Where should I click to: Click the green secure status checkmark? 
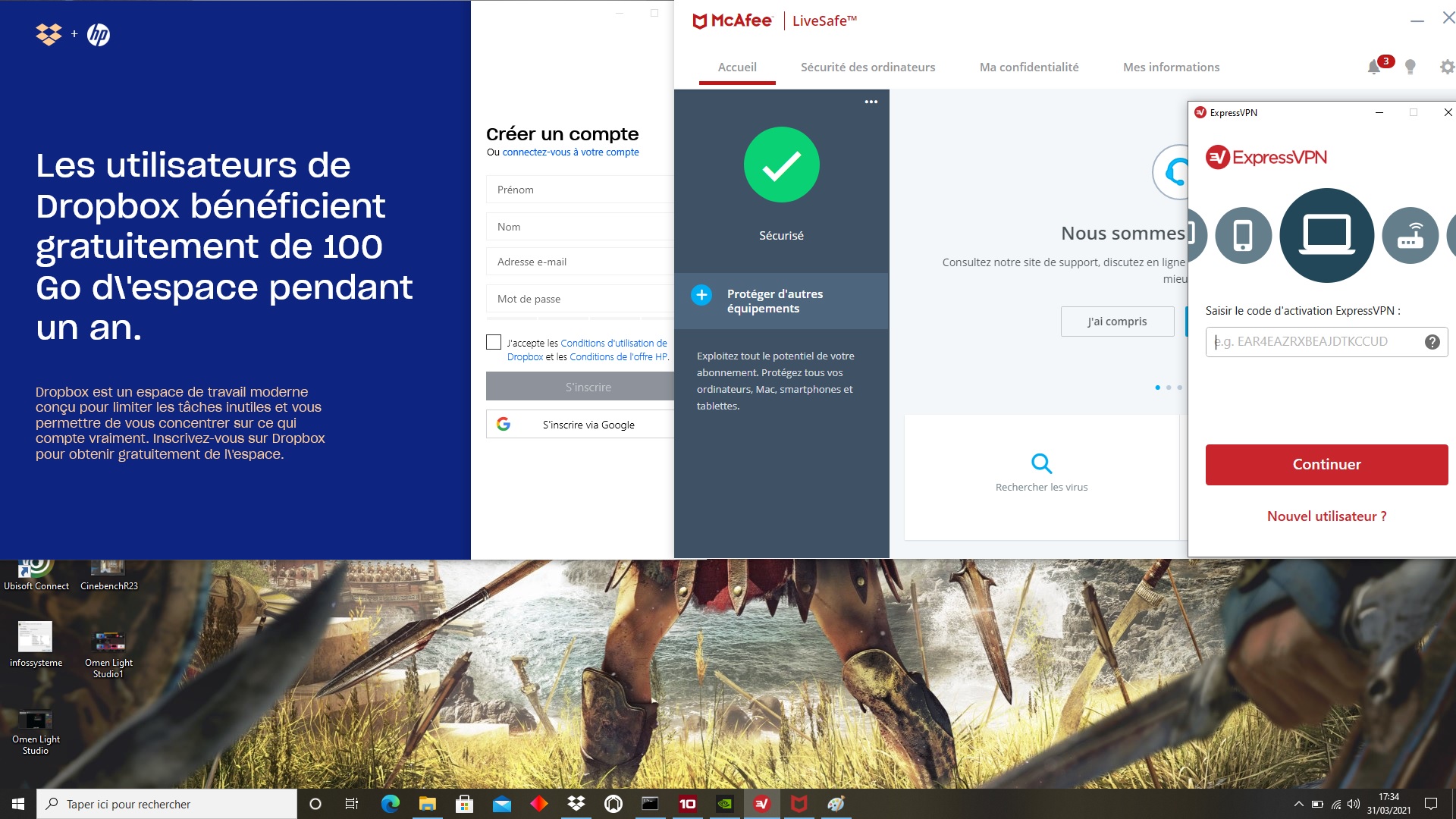[780, 164]
